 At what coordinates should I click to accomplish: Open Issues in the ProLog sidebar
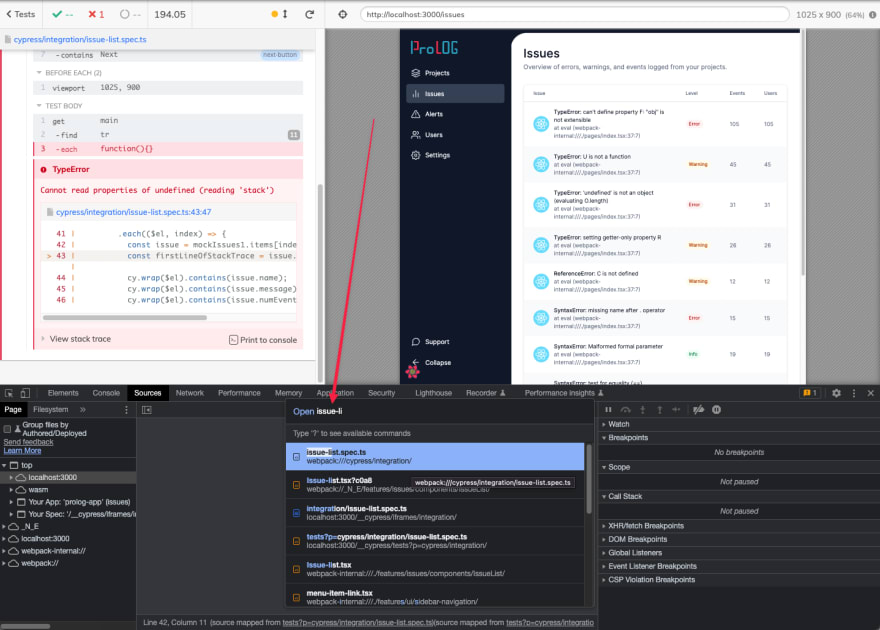[455, 94]
